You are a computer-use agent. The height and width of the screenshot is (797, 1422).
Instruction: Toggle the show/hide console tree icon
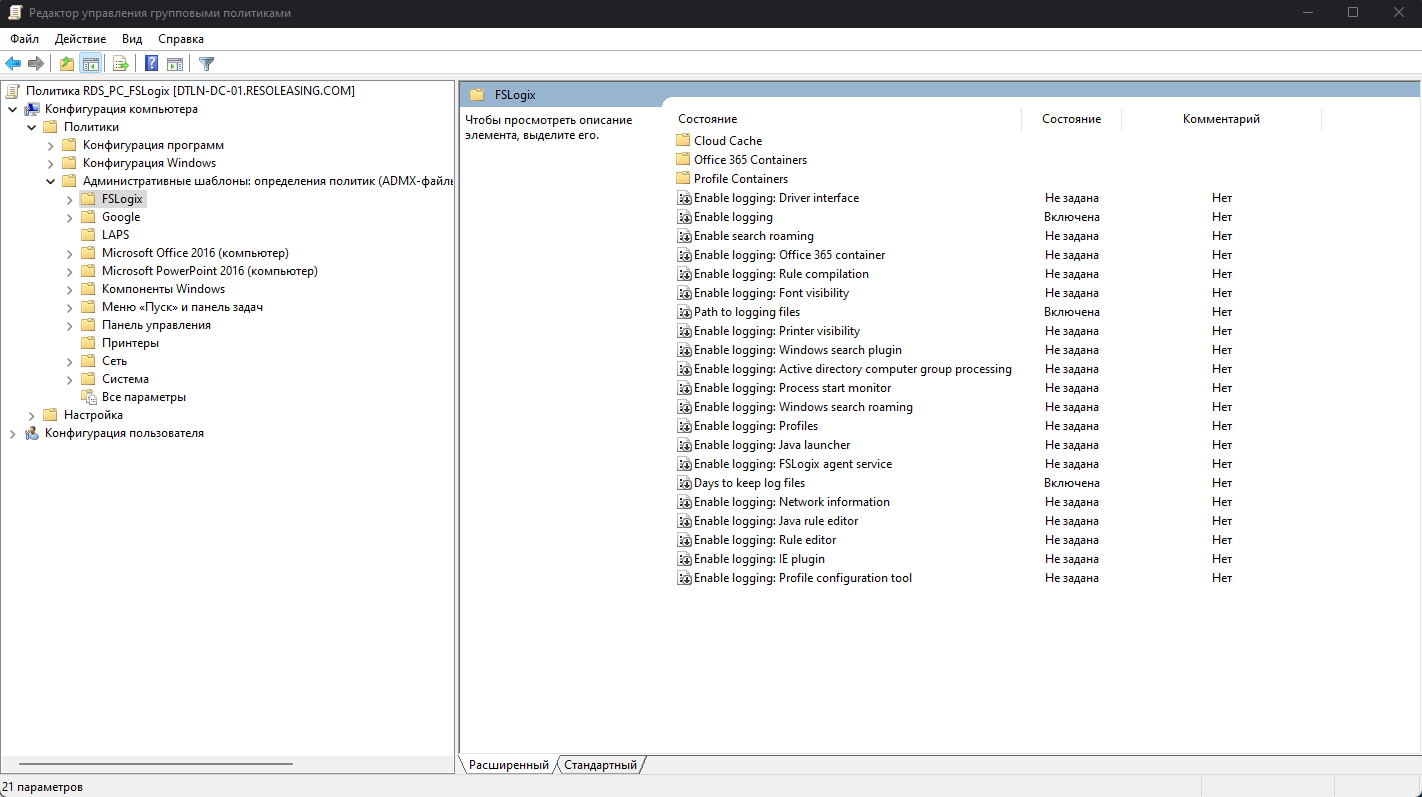(x=91, y=63)
